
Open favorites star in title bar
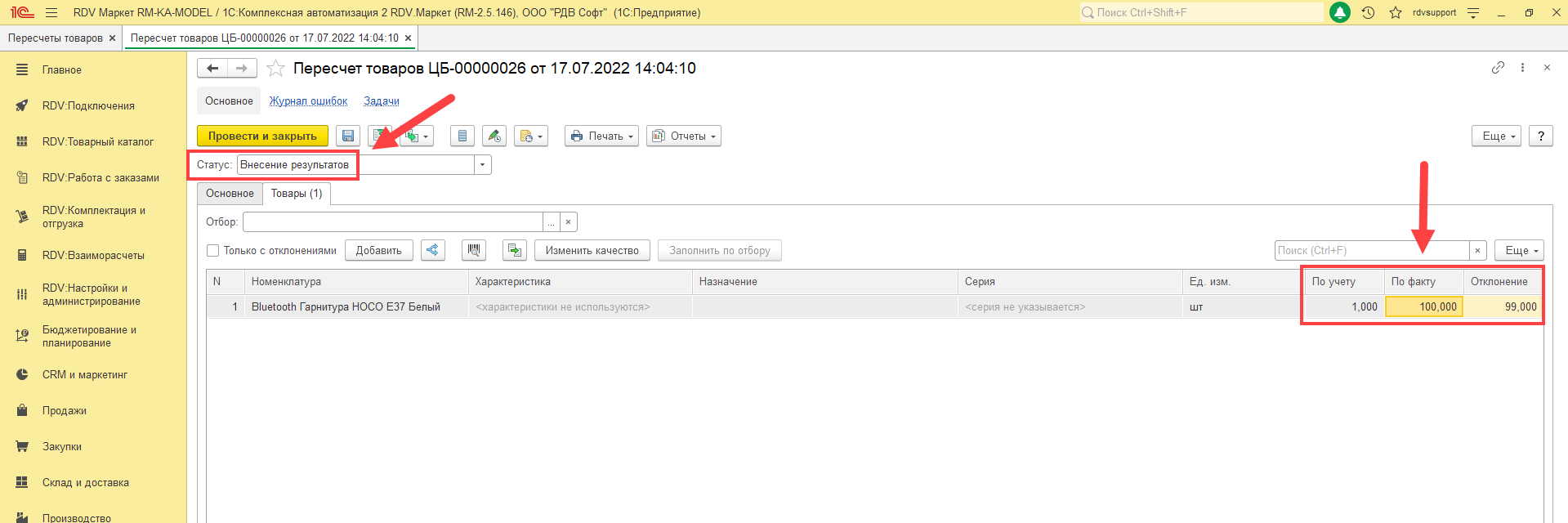(x=1396, y=12)
